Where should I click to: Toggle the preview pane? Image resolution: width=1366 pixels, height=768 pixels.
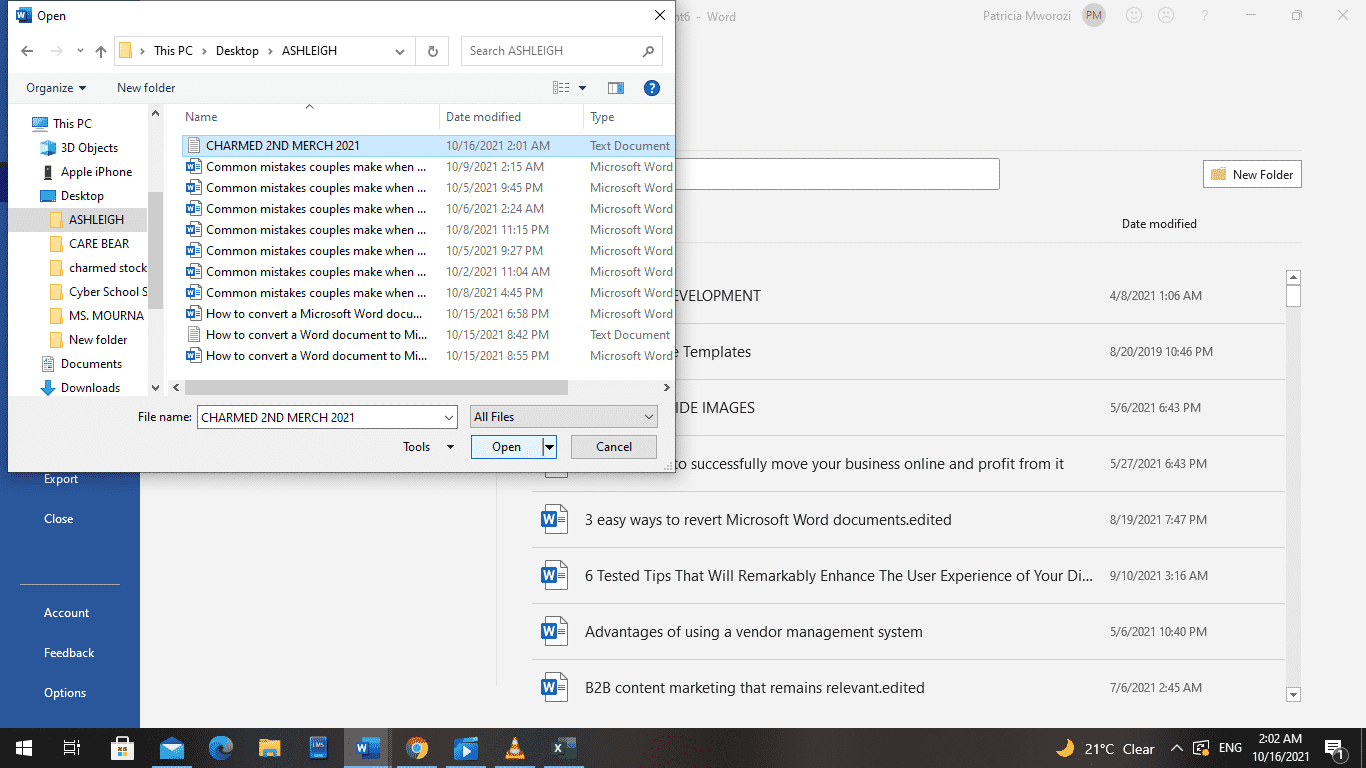[616, 88]
